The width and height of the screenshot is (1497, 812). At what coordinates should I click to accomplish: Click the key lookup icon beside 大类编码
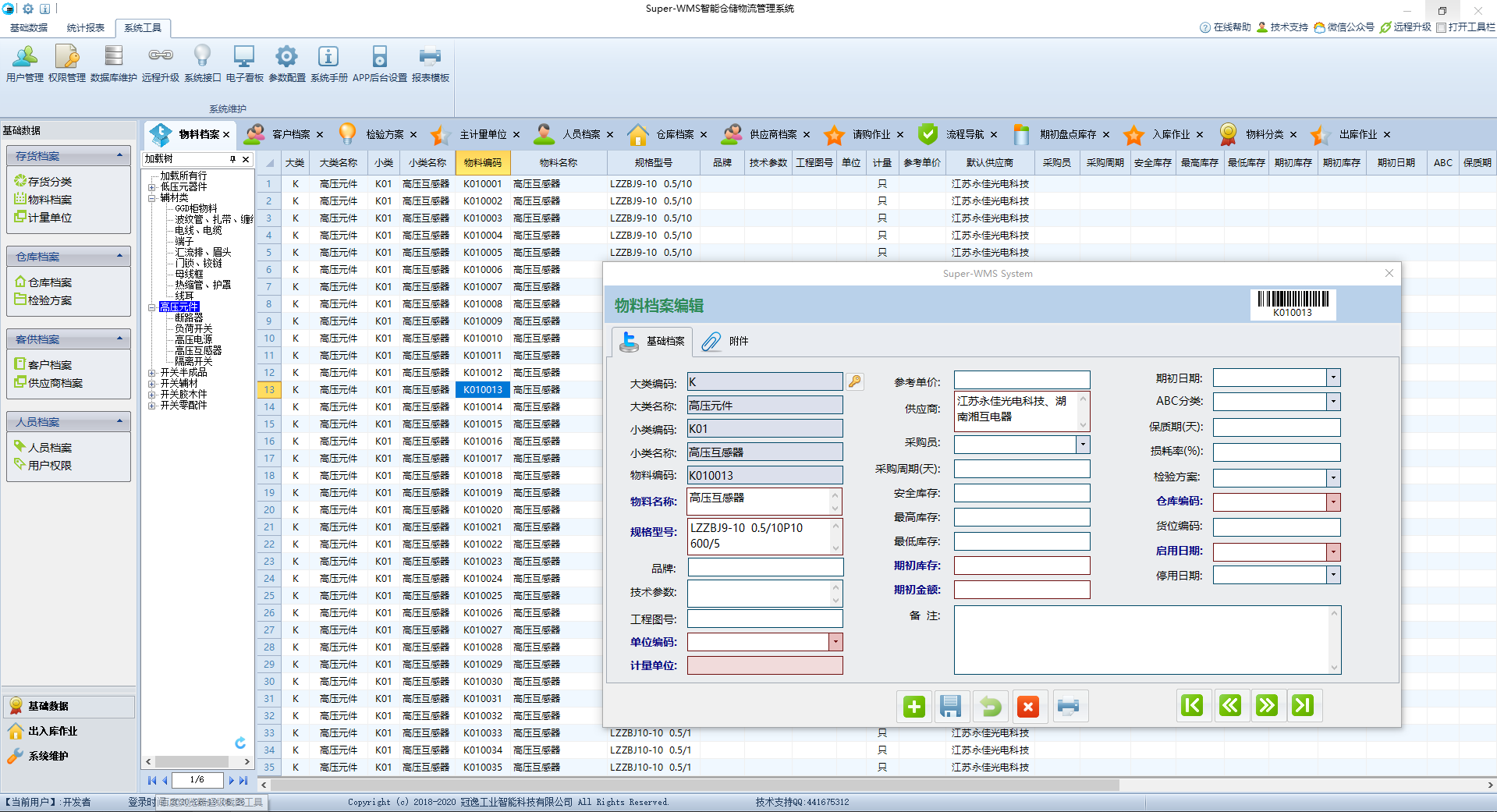point(855,381)
